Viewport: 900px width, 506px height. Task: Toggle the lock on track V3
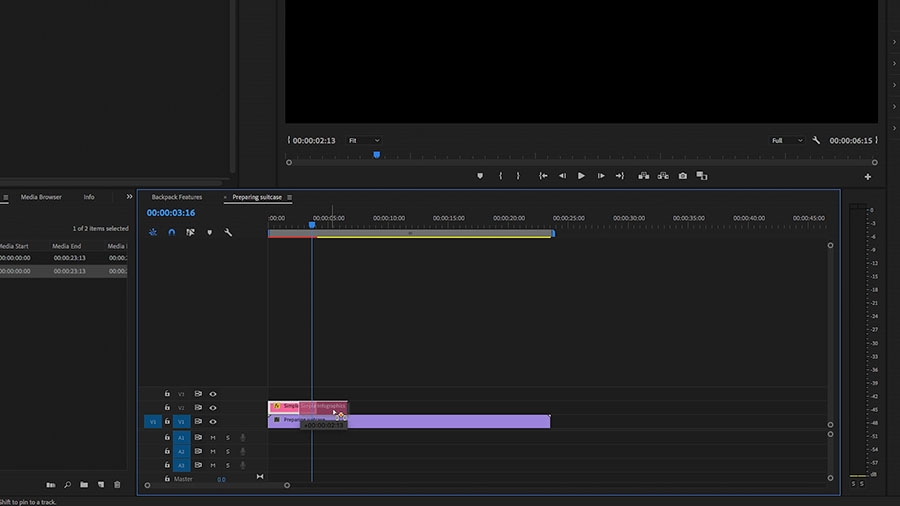coord(167,394)
